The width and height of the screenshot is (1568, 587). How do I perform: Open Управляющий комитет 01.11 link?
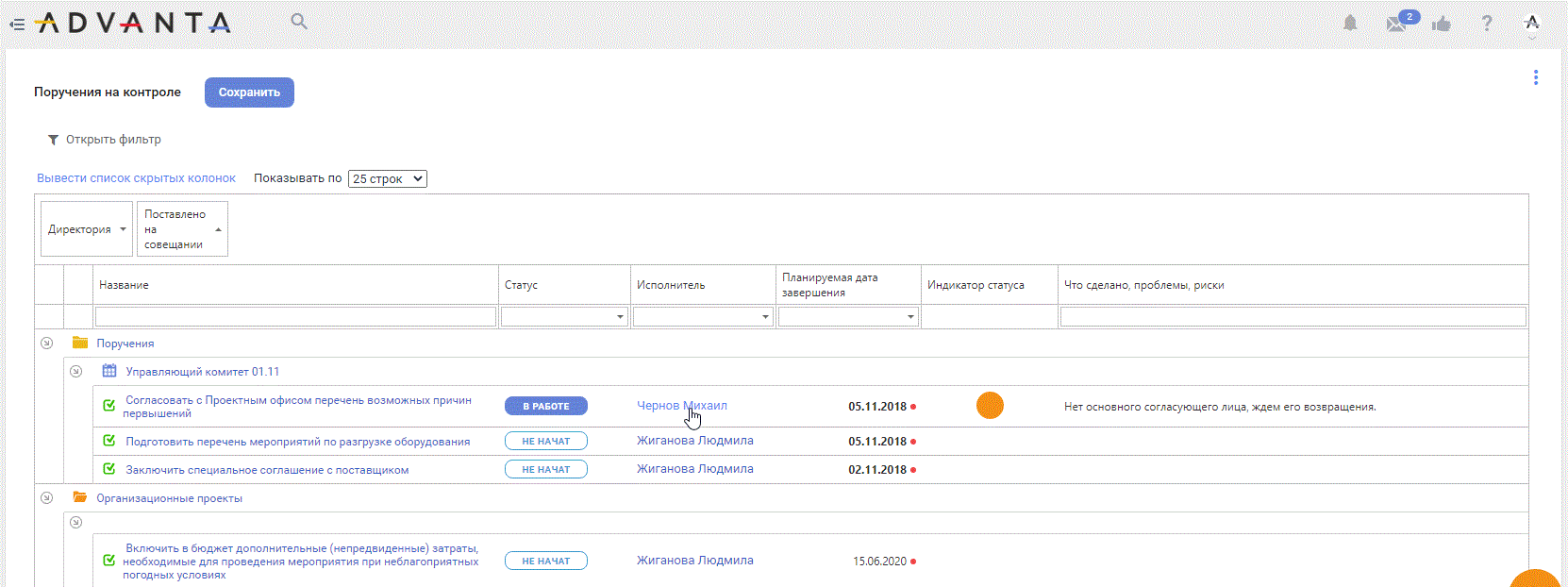(203, 372)
